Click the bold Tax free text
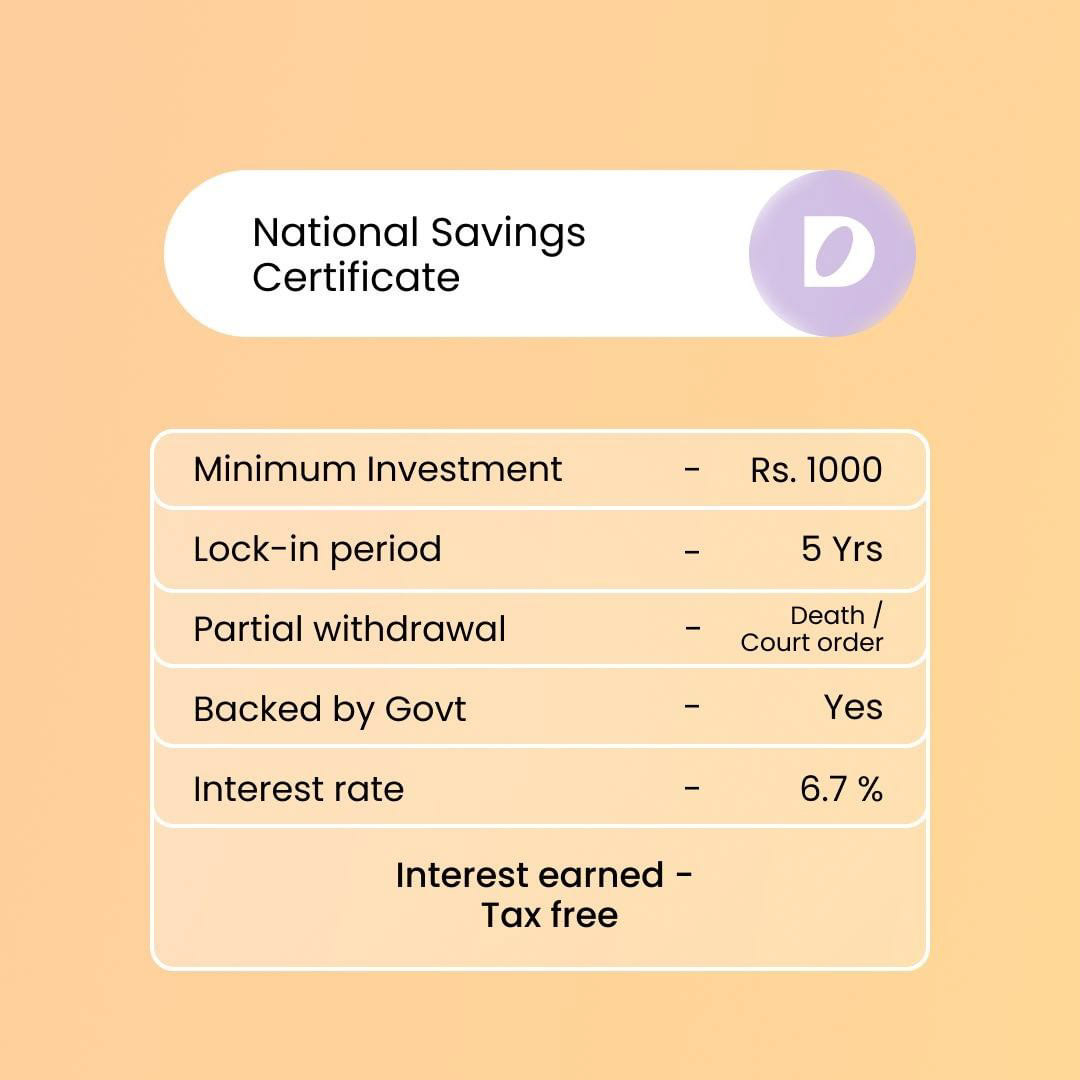The width and height of the screenshot is (1080, 1080). click(x=549, y=915)
